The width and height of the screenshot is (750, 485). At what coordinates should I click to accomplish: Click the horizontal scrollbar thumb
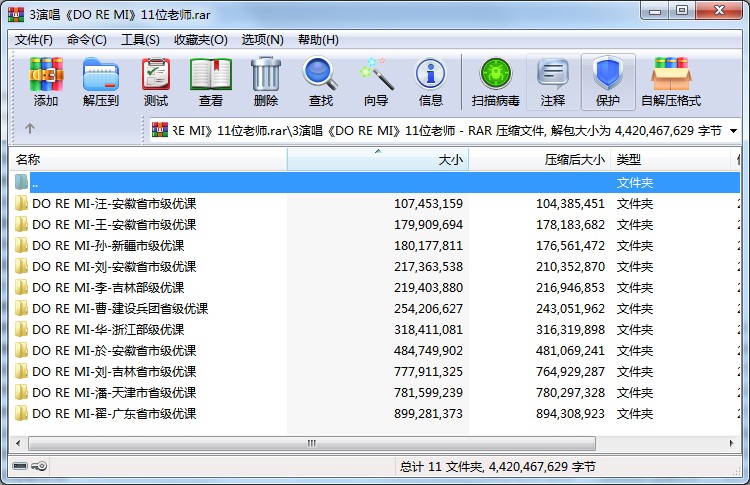pos(312,443)
